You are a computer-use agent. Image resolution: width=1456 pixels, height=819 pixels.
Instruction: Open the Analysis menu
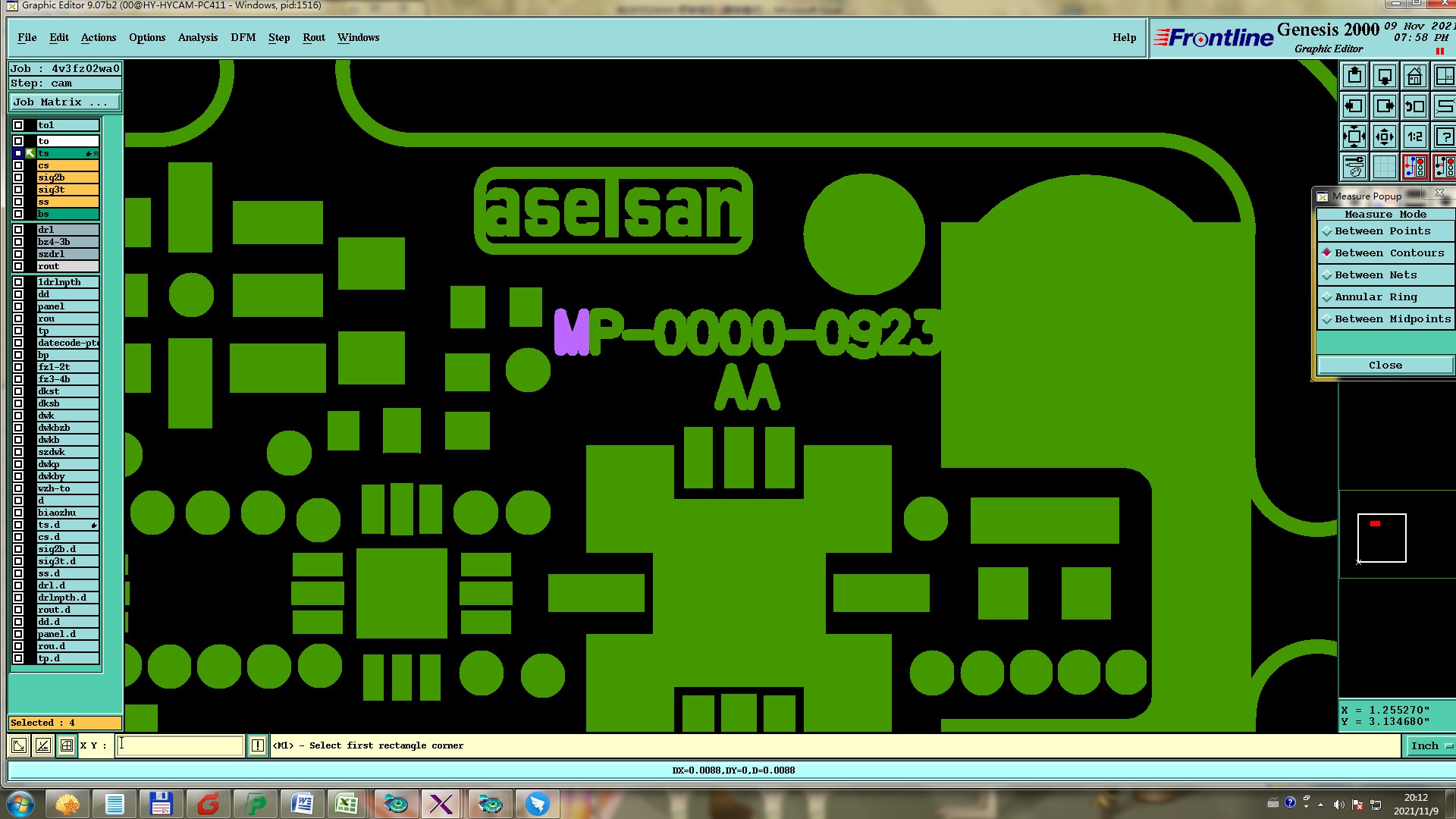pyautogui.click(x=198, y=37)
